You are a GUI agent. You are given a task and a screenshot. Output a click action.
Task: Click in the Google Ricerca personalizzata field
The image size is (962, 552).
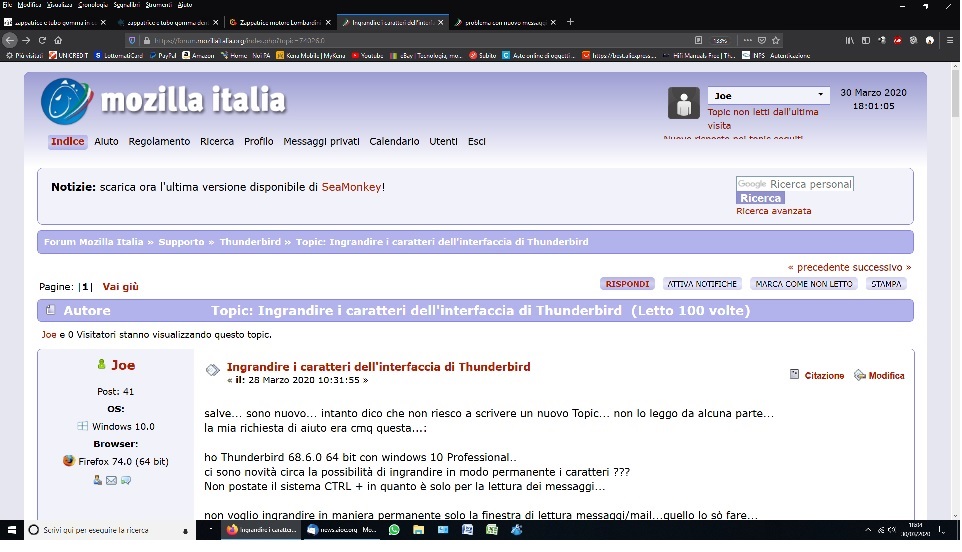(795, 184)
